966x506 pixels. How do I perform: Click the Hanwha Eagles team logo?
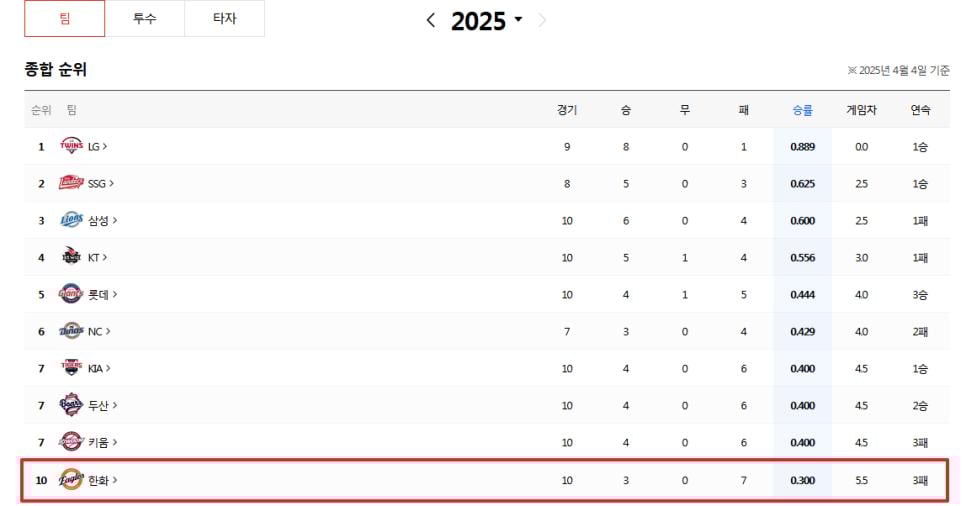[72, 480]
